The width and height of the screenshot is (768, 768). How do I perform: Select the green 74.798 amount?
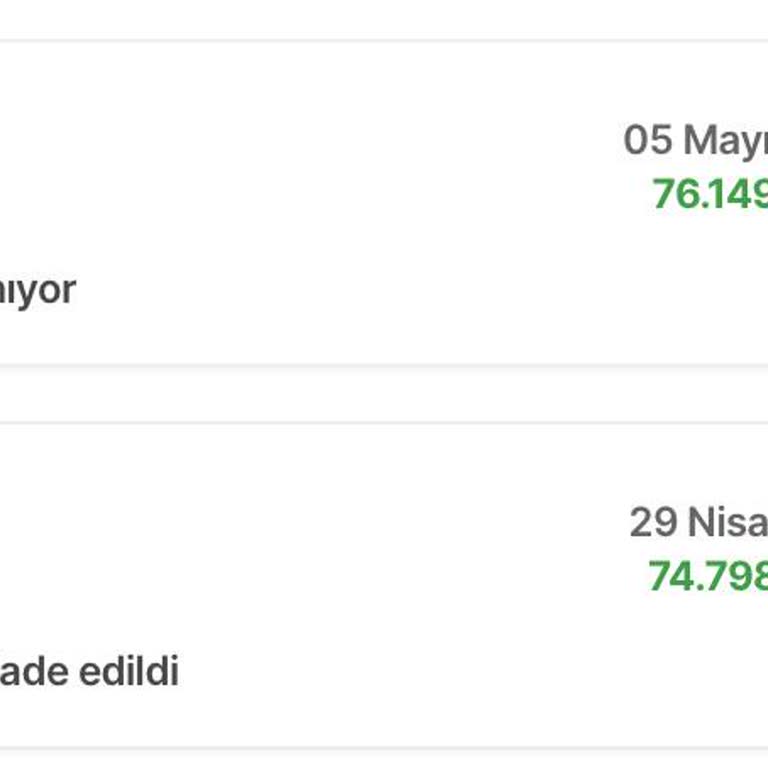pos(707,575)
